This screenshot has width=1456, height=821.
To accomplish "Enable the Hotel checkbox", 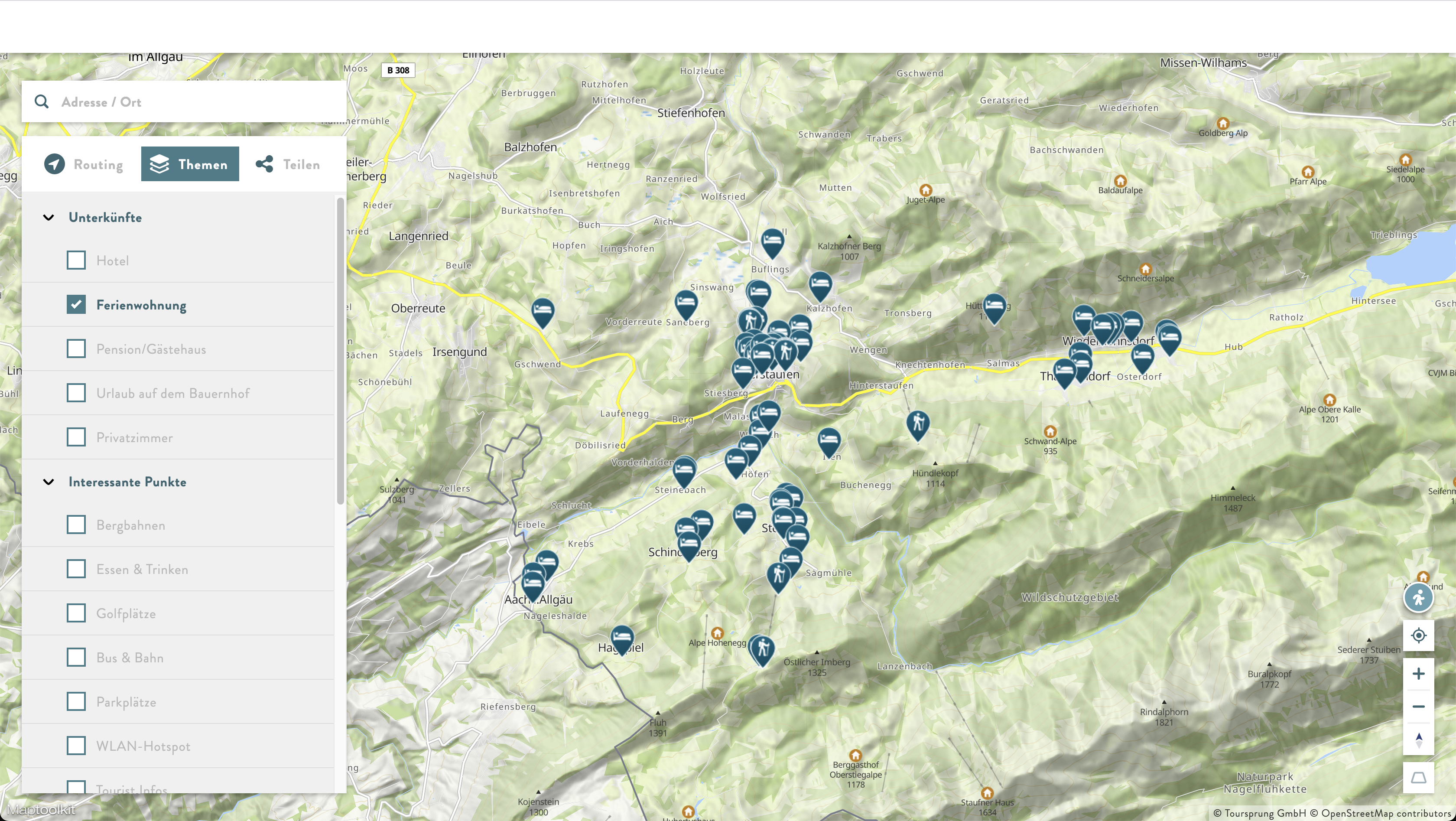I will (76, 260).
